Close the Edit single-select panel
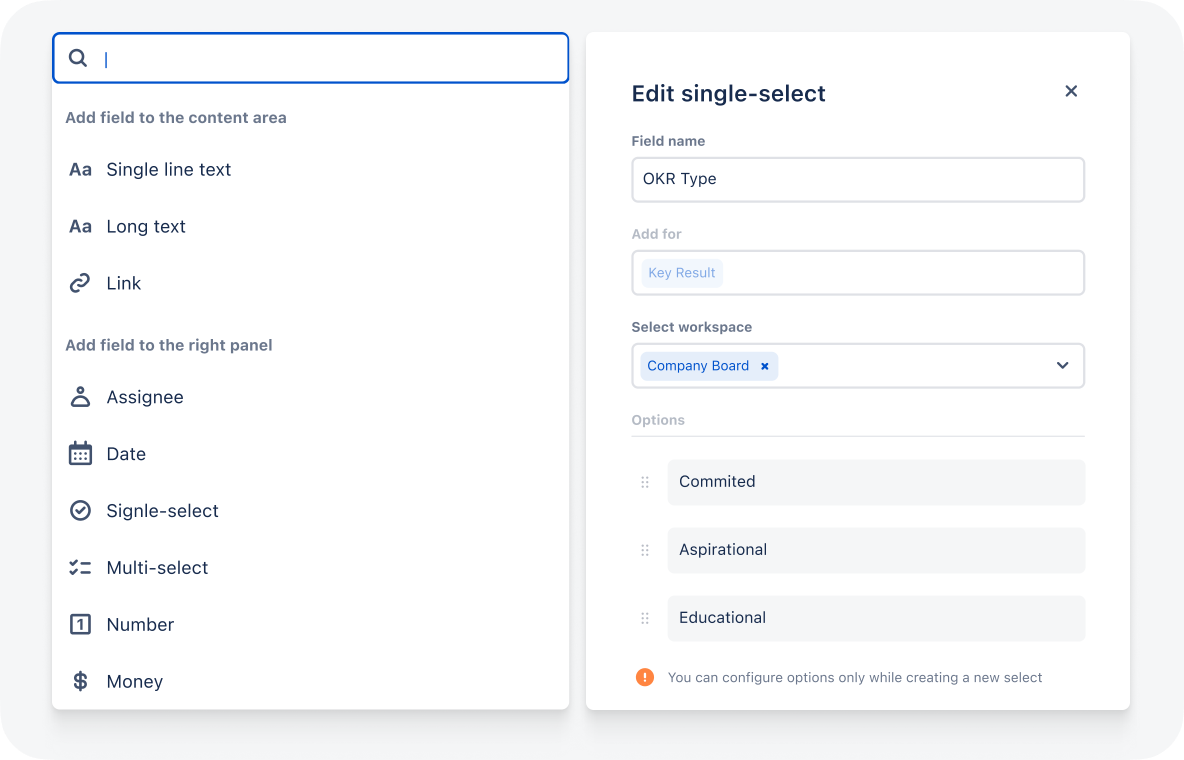The image size is (1184, 760). [1071, 91]
